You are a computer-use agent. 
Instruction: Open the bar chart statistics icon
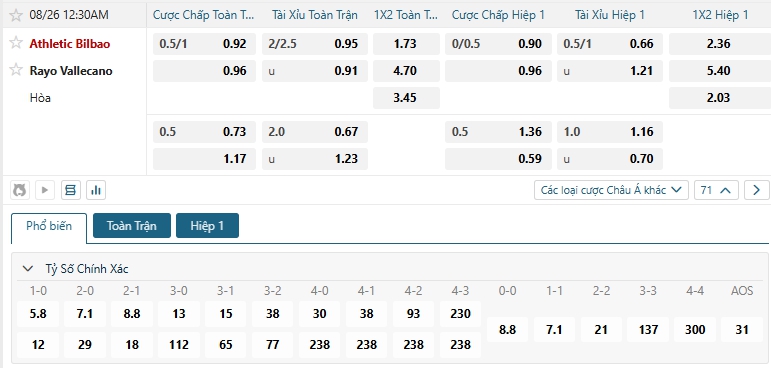[96, 190]
